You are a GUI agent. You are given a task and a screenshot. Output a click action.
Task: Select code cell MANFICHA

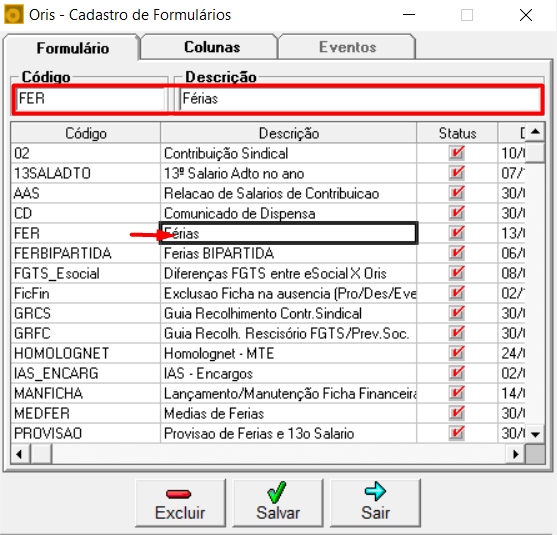pyautogui.click(x=86, y=393)
